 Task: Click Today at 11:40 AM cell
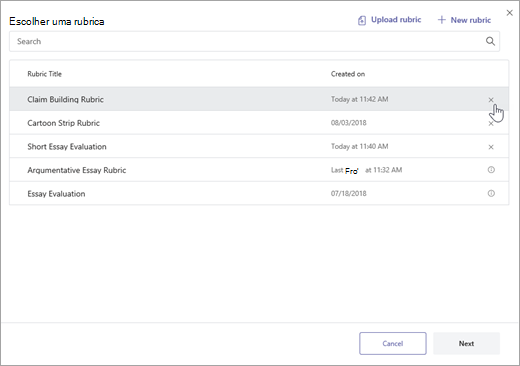coord(359,146)
